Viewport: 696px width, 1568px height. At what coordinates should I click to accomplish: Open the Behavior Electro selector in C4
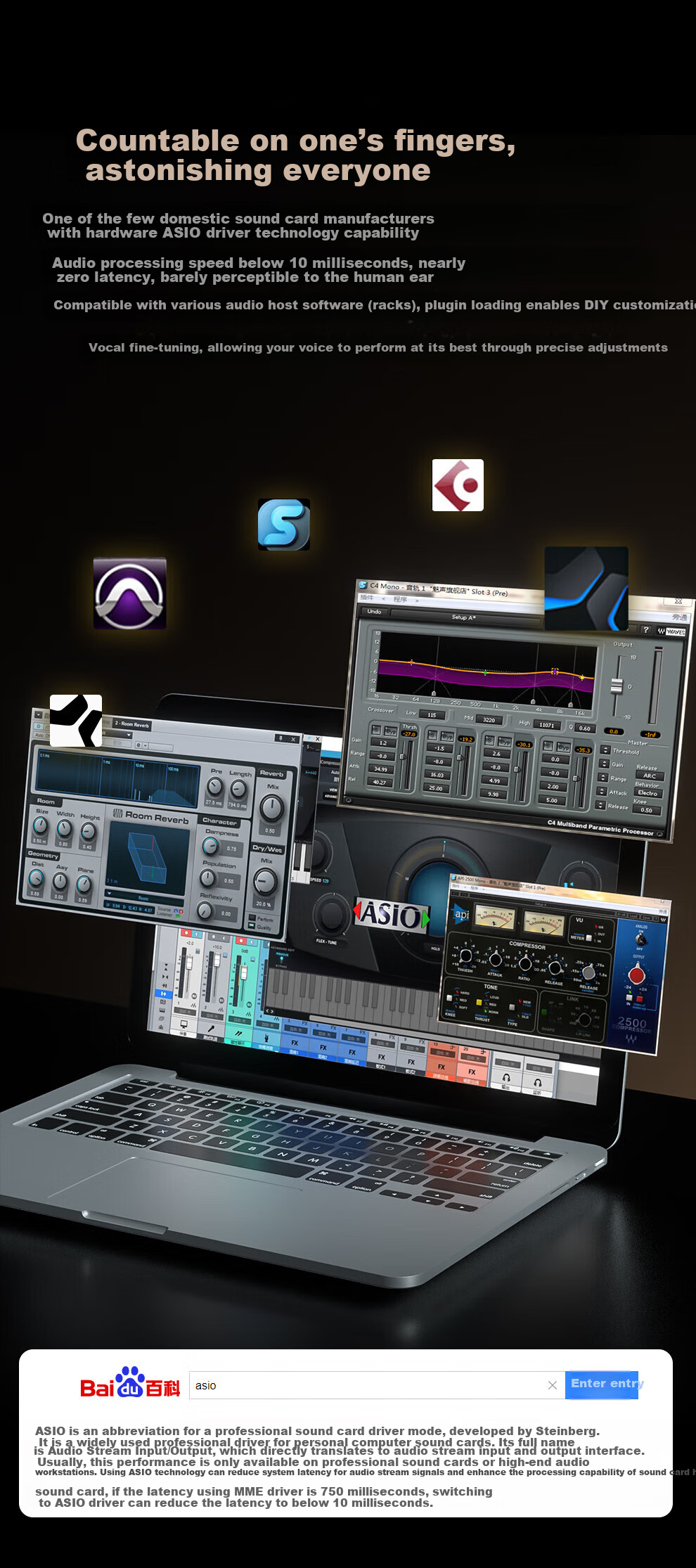click(x=647, y=792)
